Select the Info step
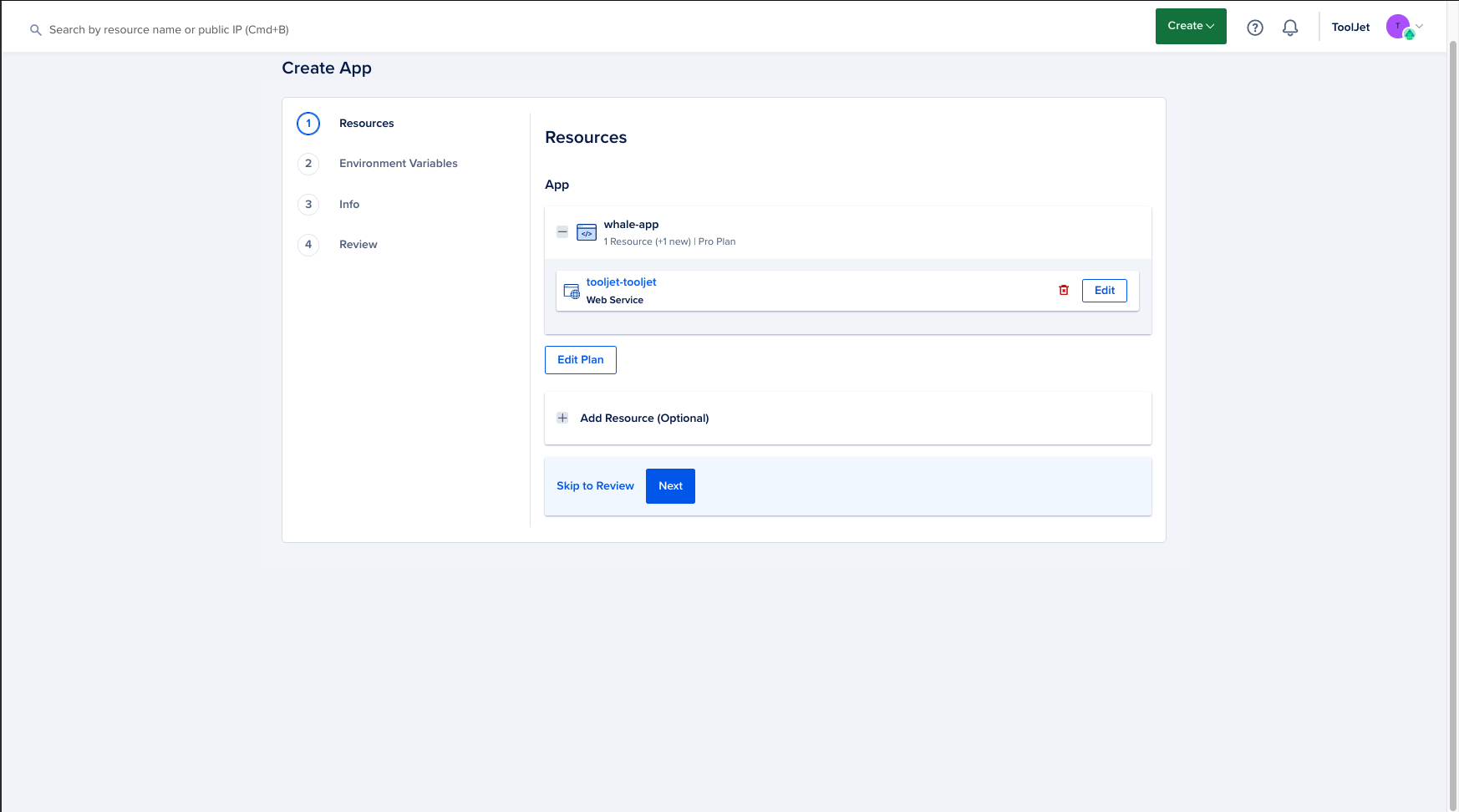The image size is (1459, 812). [x=349, y=205]
